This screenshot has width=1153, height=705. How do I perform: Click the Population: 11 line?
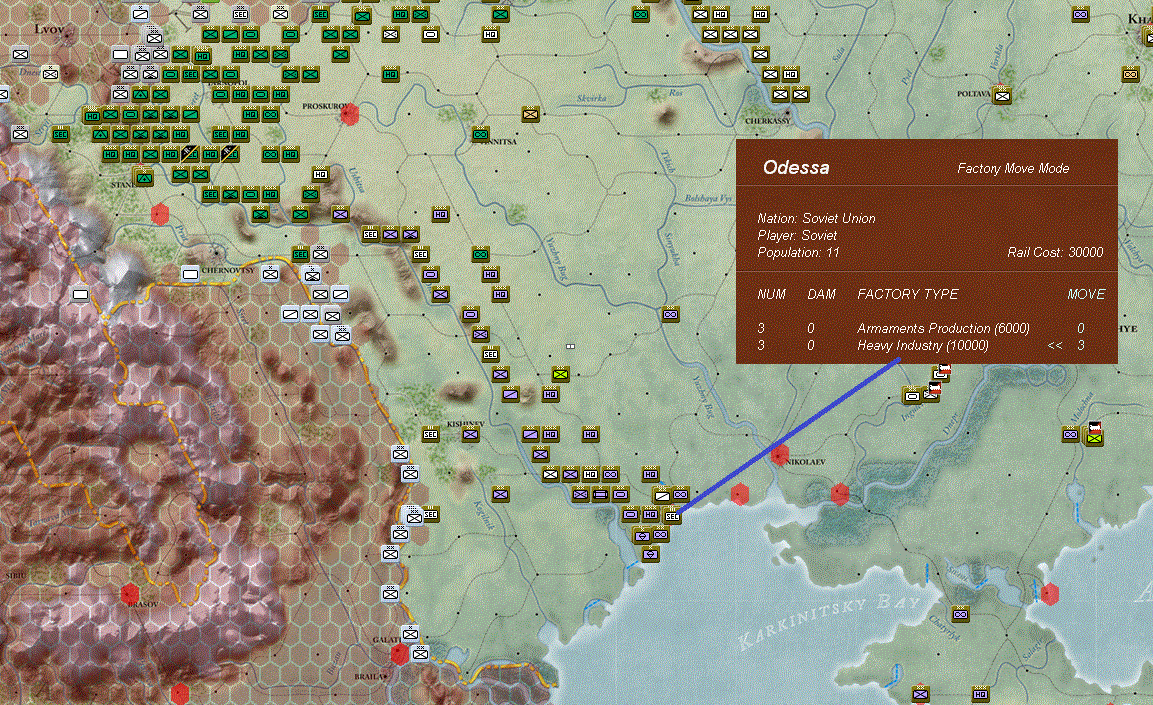point(798,252)
